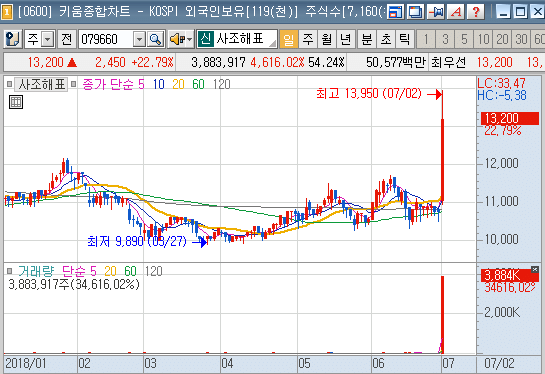Select tick chart period '틱'

pos(405,39)
